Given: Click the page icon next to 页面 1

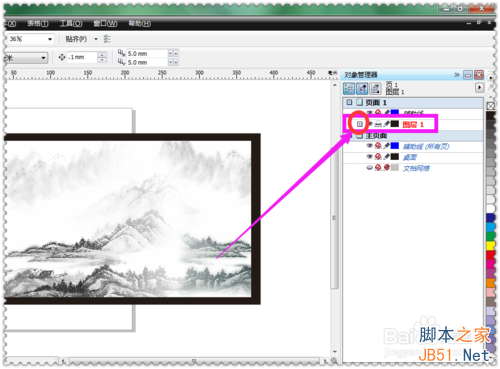Looking at the screenshot, I should coord(359,102).
